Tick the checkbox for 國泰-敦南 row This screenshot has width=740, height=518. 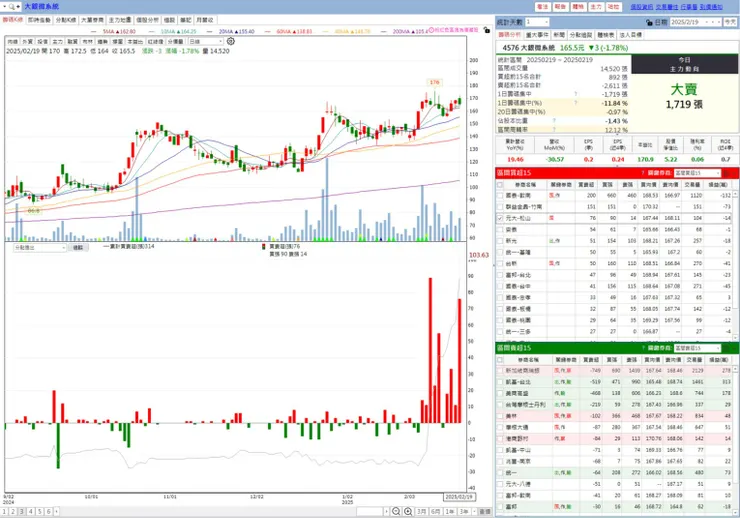(500, 195)
